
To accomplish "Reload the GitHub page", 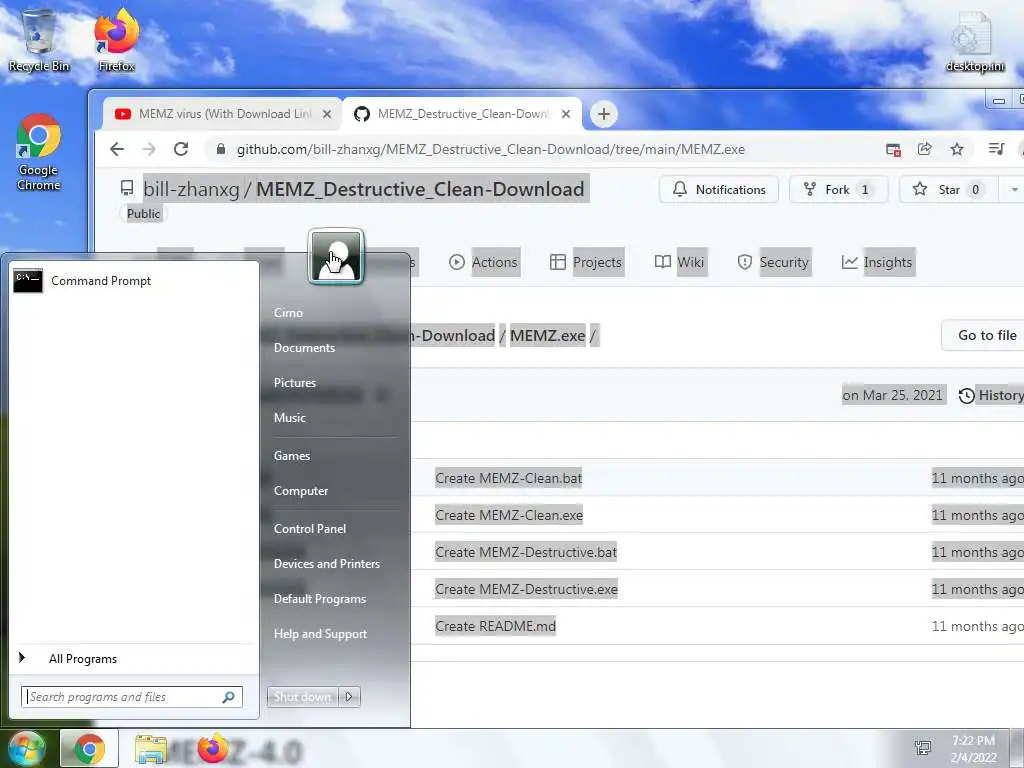I will (x=181, y=149).
